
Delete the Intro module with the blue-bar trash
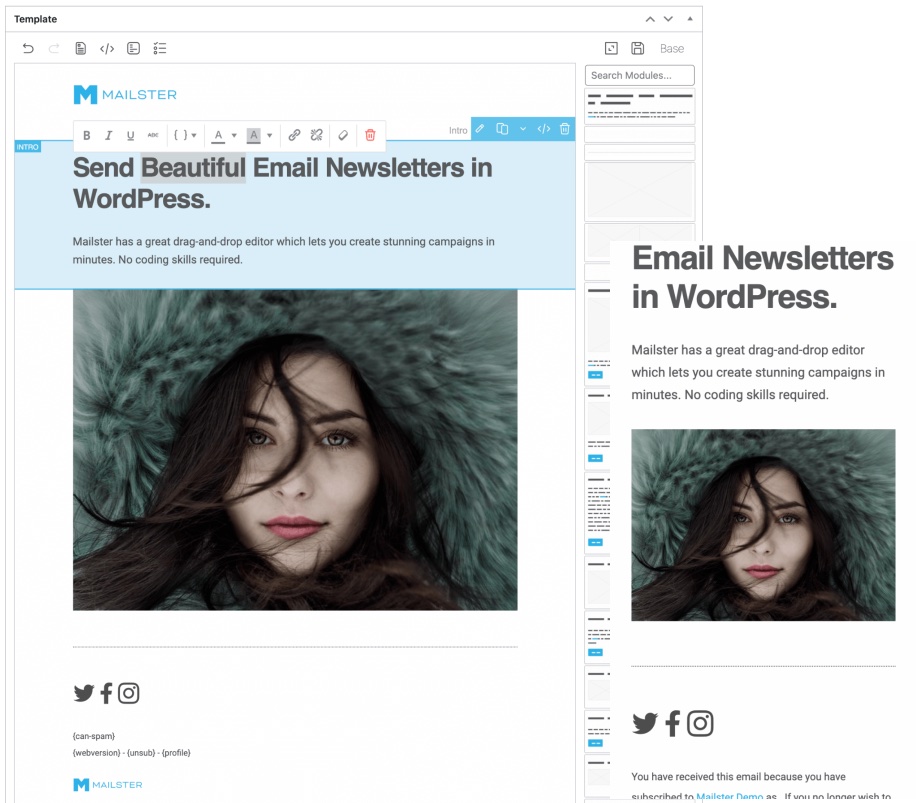[x=564, y=129]
